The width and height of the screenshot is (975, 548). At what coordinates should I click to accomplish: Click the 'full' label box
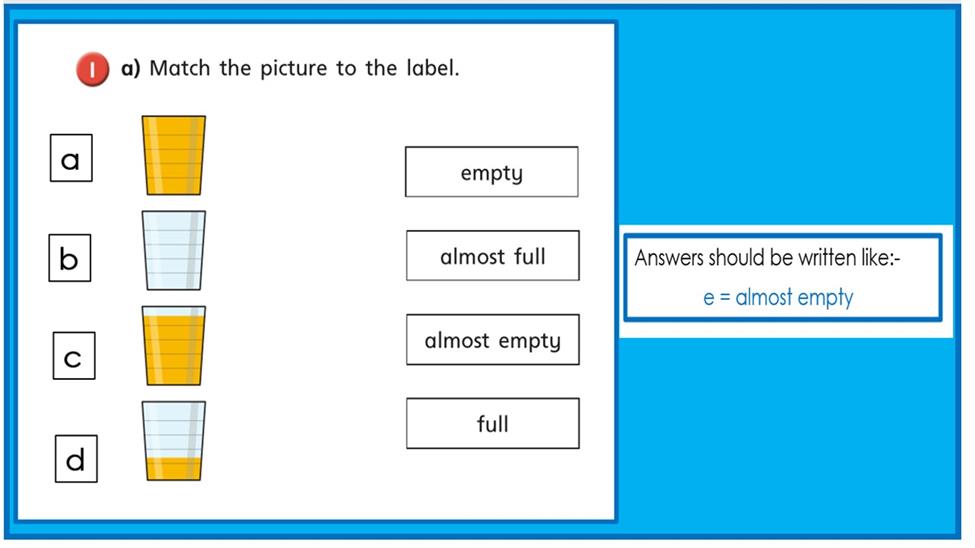click(492, 424)
